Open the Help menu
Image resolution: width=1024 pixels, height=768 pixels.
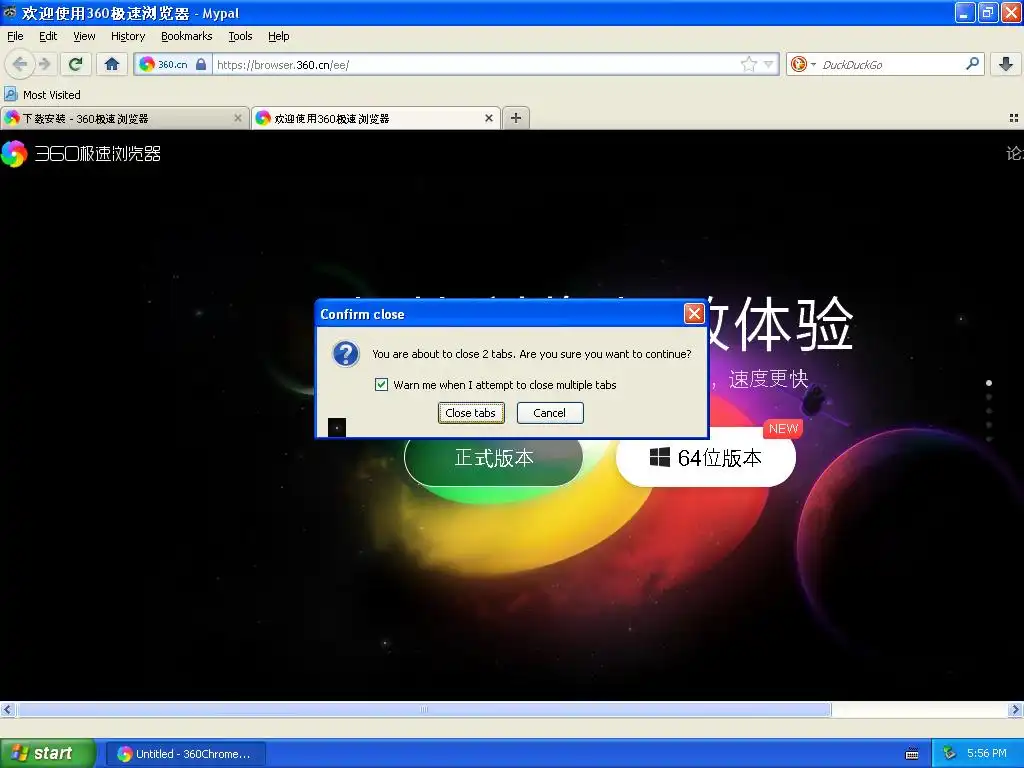click(x=279, y=36)
